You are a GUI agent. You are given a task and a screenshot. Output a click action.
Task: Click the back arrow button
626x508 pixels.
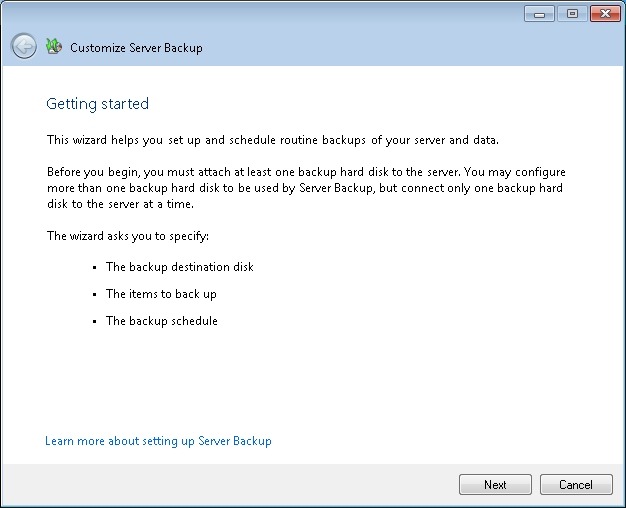click(24, 46)
